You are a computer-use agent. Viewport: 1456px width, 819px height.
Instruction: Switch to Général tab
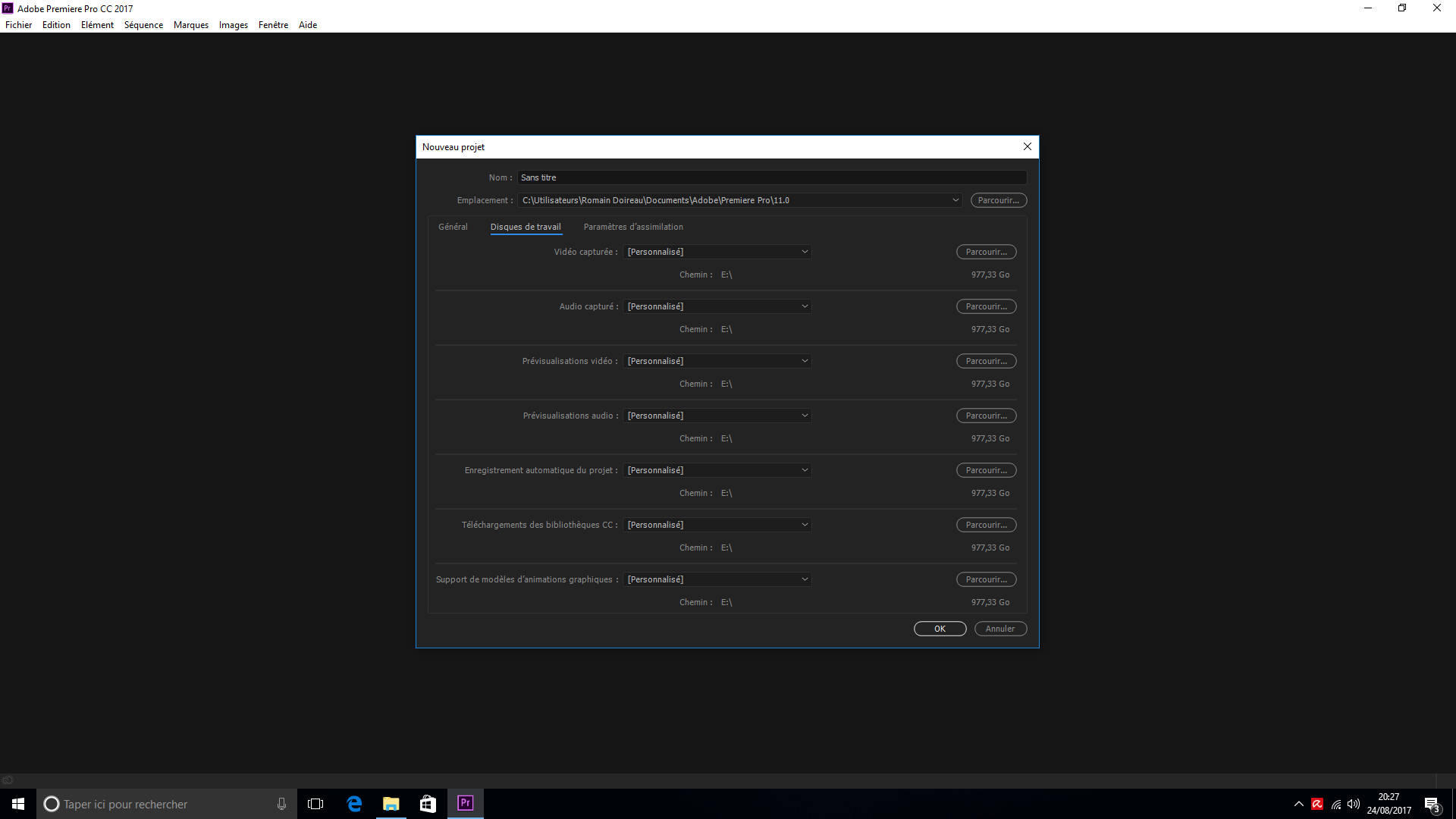(453, 227)
